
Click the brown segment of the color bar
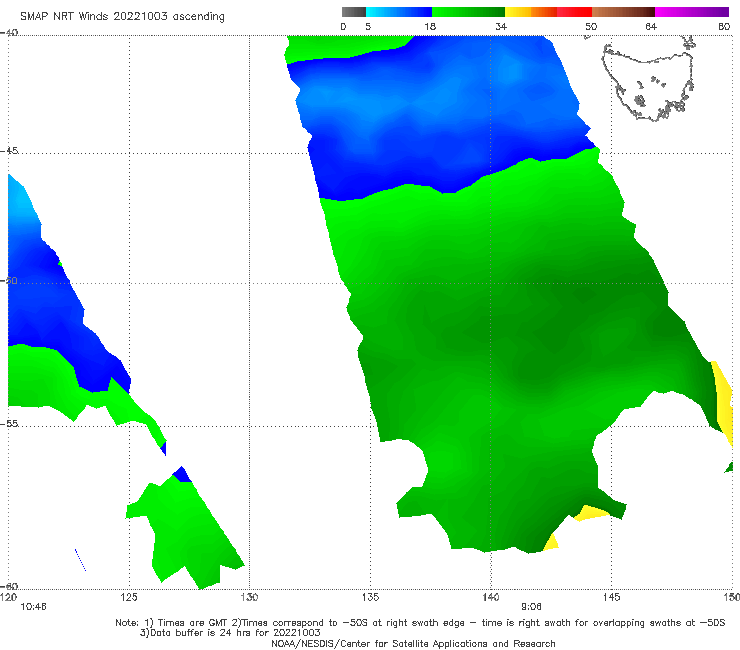pyautogui.click(x=623, y=12)
